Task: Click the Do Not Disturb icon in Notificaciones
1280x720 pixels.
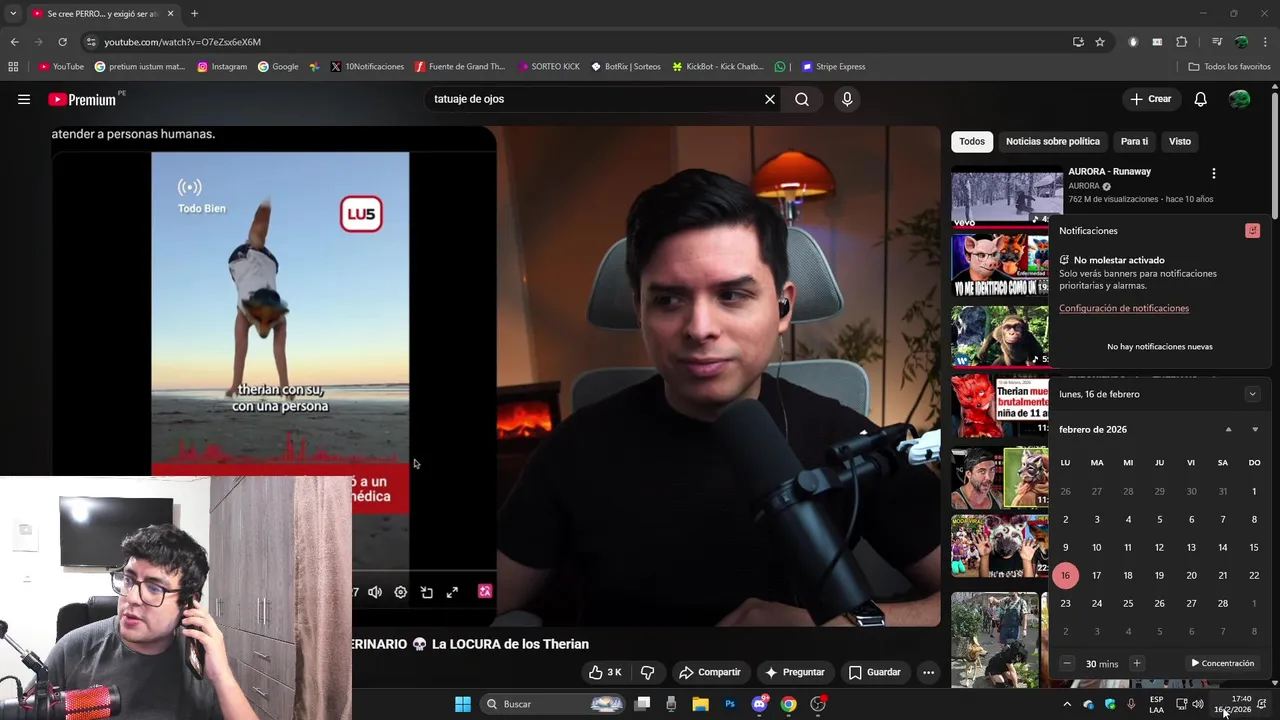Action: click(1252, 231)
